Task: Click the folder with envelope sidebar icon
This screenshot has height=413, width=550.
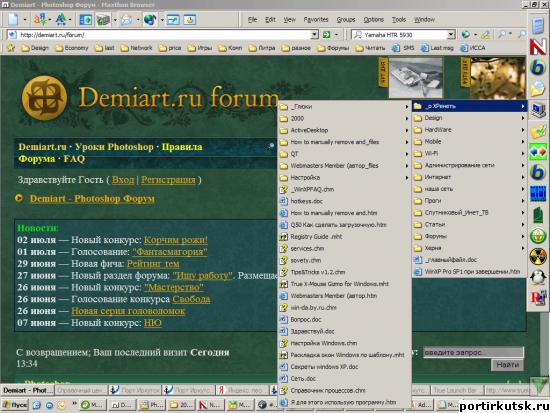Action: pos(537,88)
